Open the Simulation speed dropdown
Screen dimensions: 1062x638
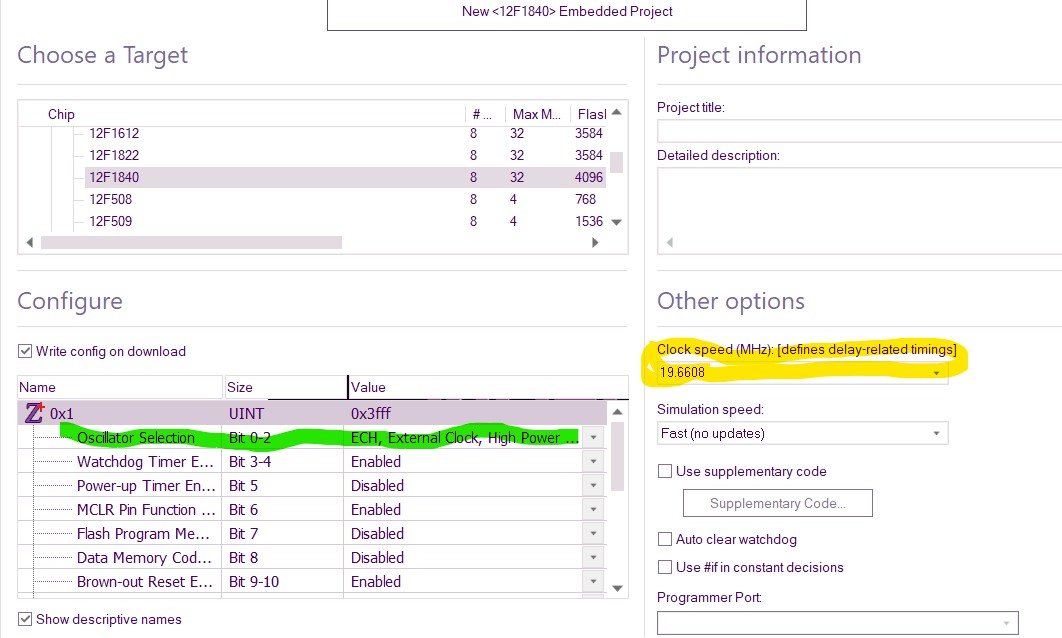coord(938,433)
